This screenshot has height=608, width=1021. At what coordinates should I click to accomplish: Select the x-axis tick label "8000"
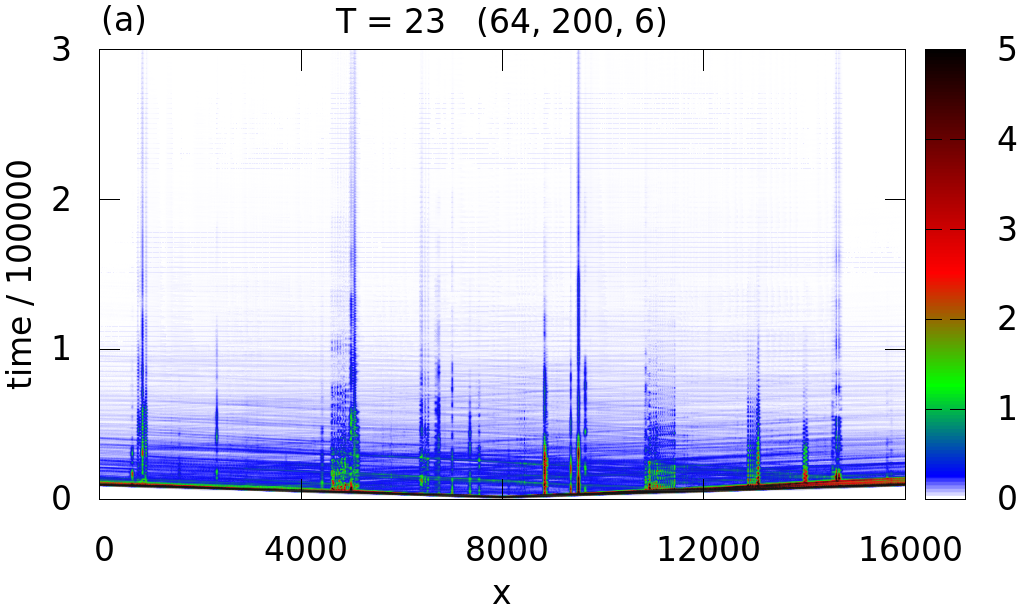click(506, 549)
